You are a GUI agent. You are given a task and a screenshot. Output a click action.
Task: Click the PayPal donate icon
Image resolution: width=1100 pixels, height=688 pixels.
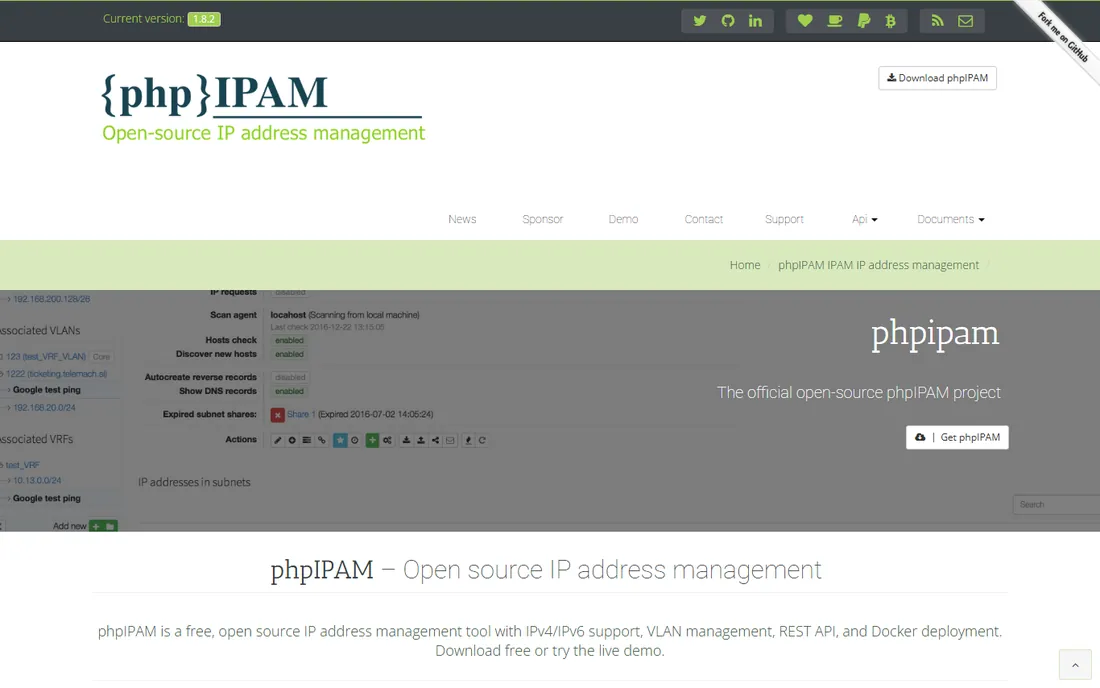pyautogui.click(x=864, y=20)
